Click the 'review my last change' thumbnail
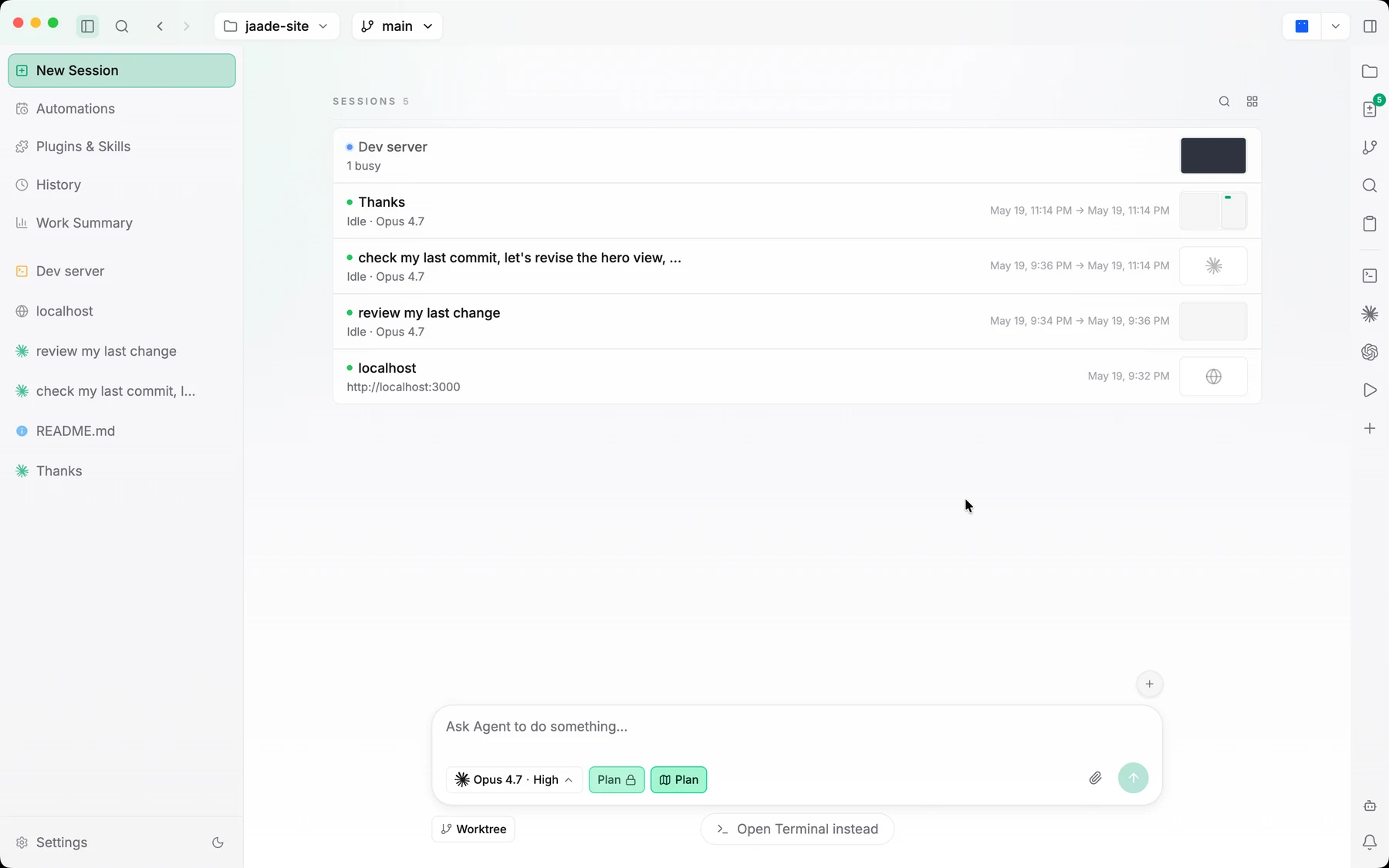Screen dimensions: 1389x868 point(1213,321)
